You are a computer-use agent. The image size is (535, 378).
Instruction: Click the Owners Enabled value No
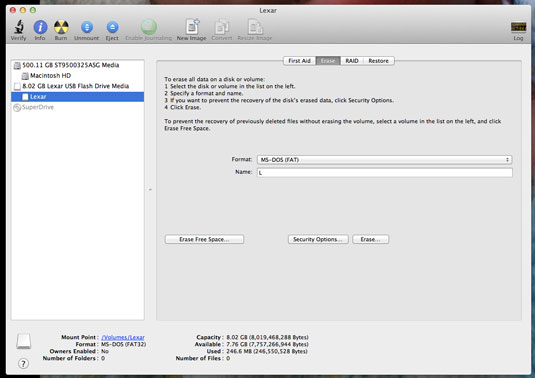105,351
